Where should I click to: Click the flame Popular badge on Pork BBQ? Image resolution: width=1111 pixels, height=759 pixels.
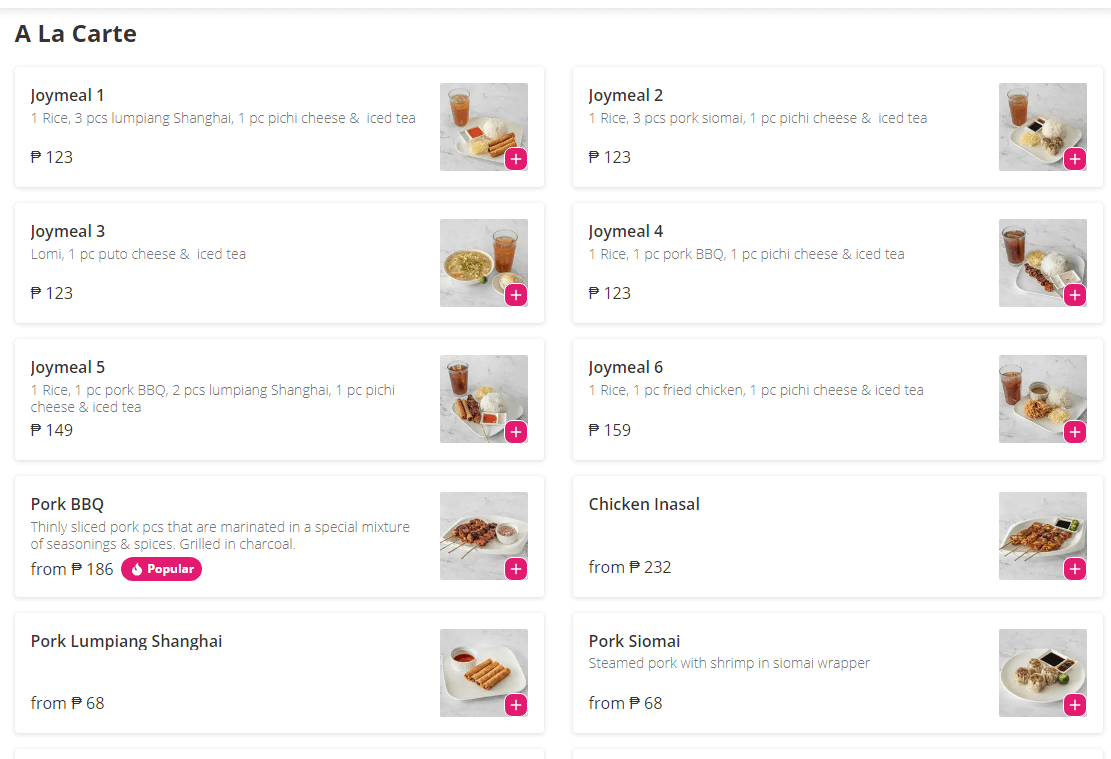(x=161, y=569)
